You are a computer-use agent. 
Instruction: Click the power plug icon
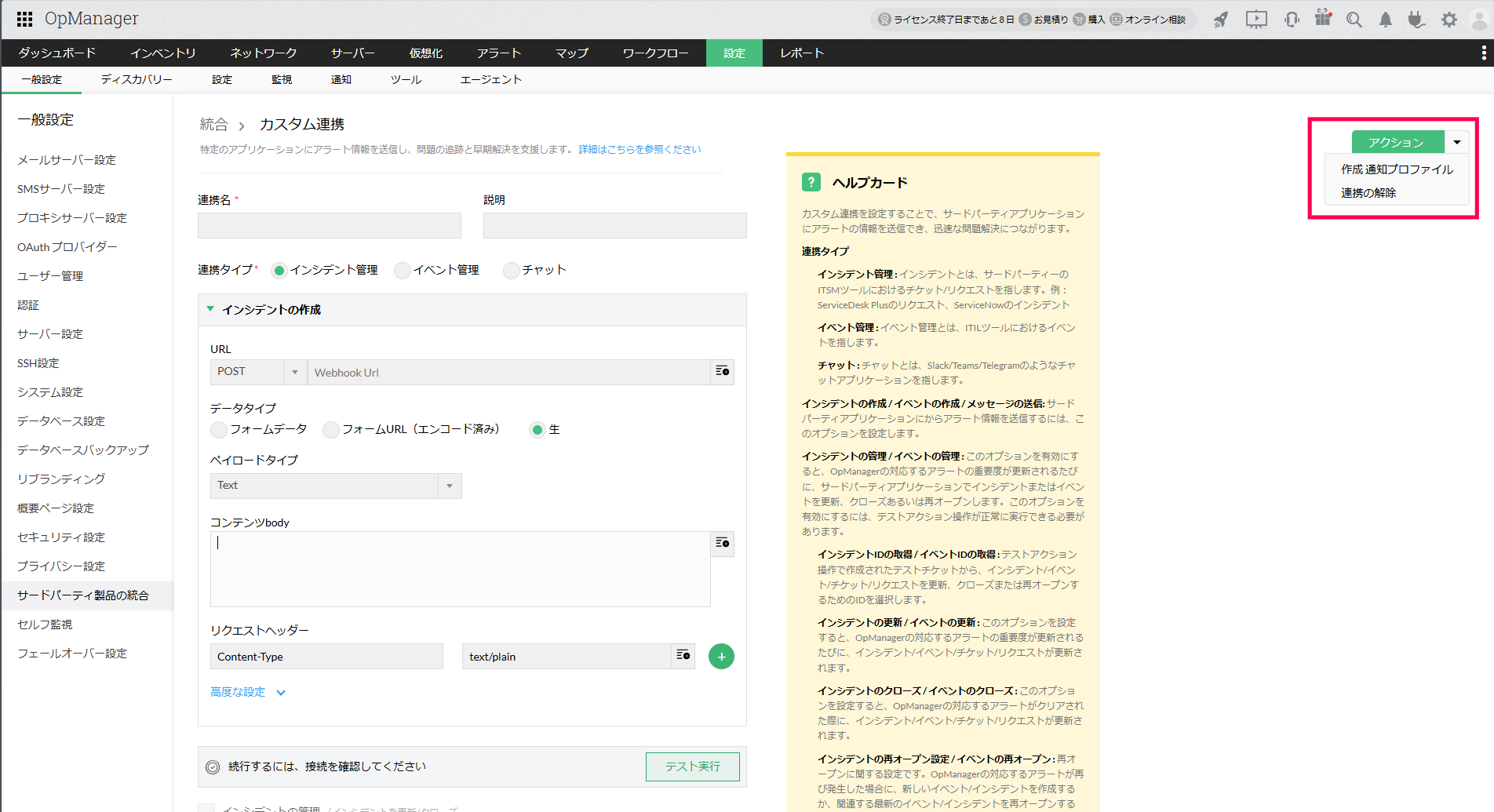pyautogui.click(x=1416, y=20)
